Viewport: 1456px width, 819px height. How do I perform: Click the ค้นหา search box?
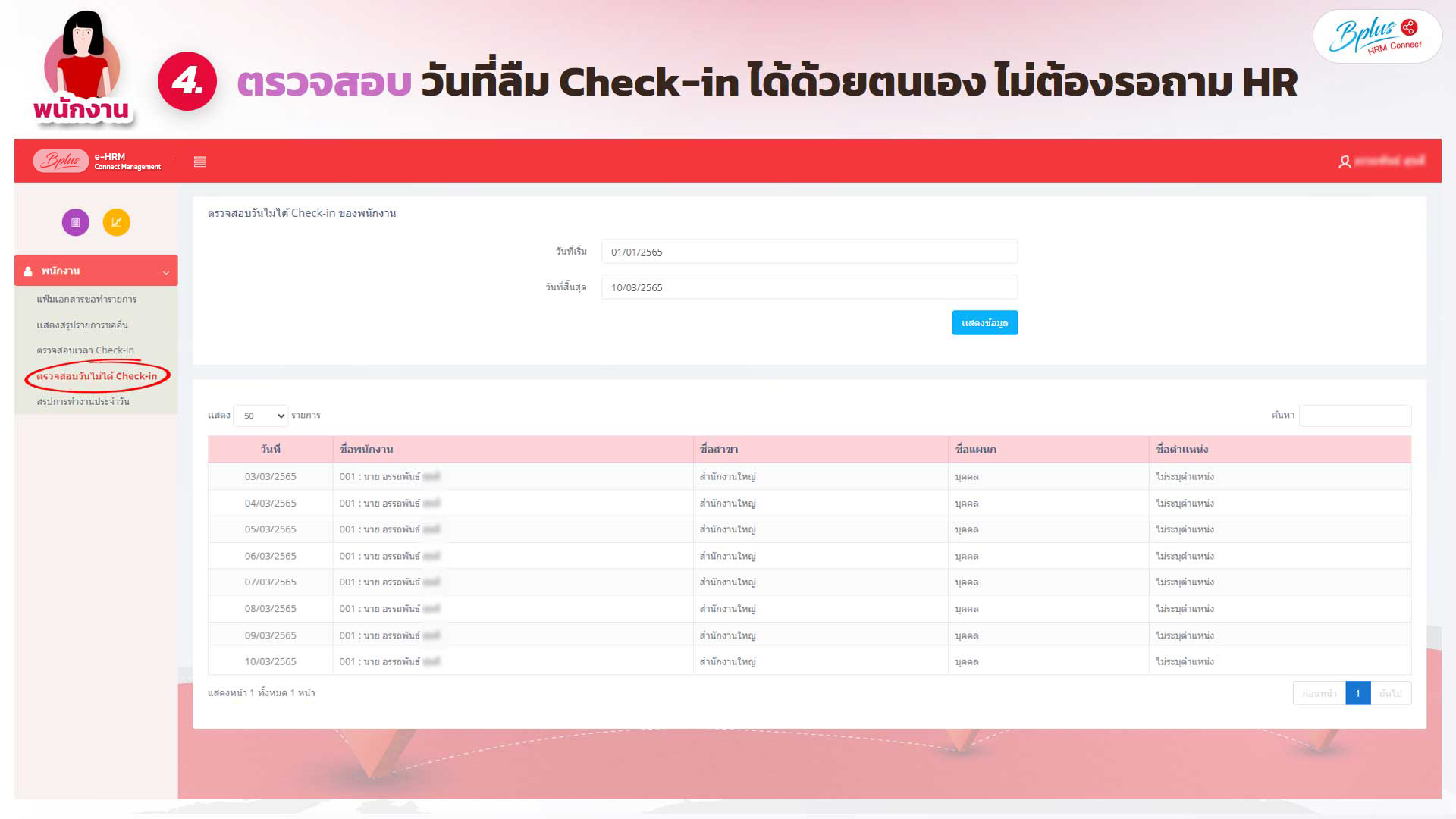click(1354, 416)
